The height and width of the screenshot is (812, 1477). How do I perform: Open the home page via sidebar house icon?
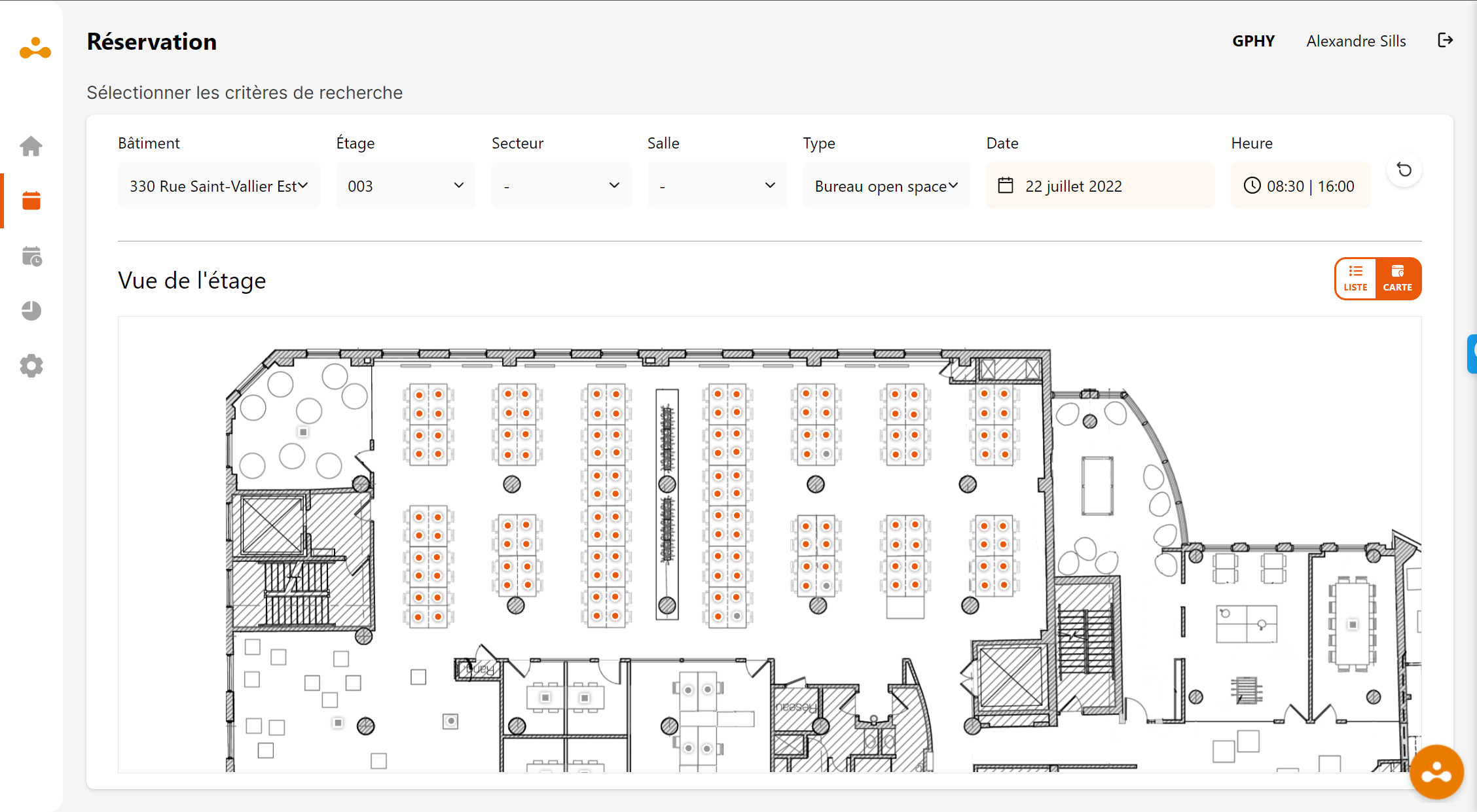tap(31, 146)
